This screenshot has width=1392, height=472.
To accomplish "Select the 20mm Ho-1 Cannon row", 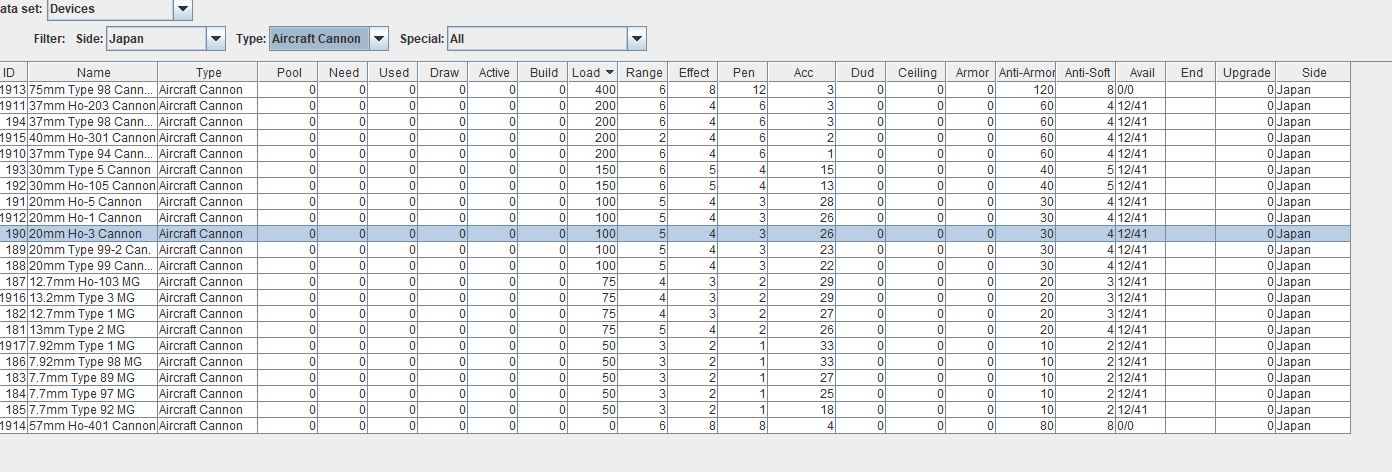I will tap(675, 218).
